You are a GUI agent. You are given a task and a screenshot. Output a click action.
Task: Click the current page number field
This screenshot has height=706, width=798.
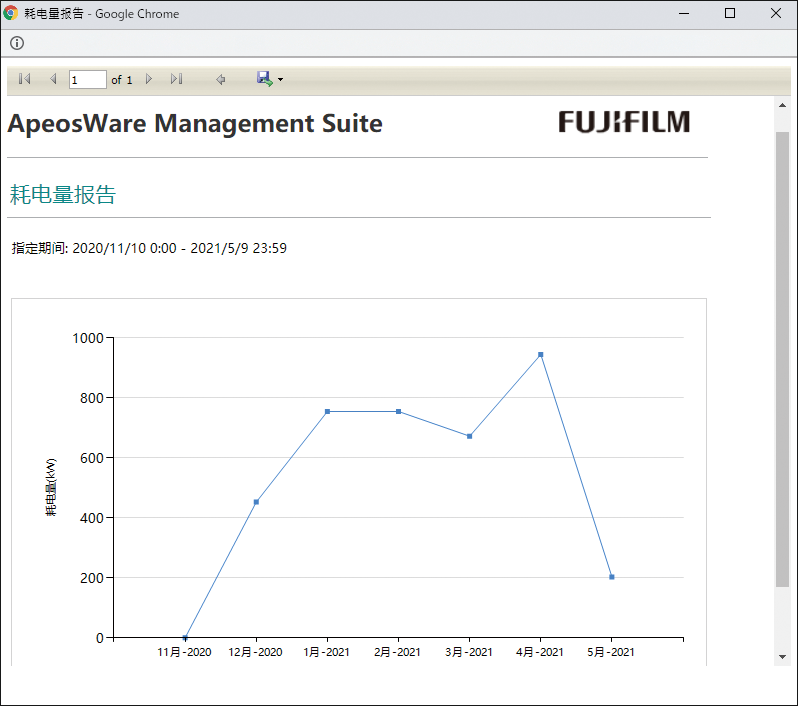click(x=87, y=79)
